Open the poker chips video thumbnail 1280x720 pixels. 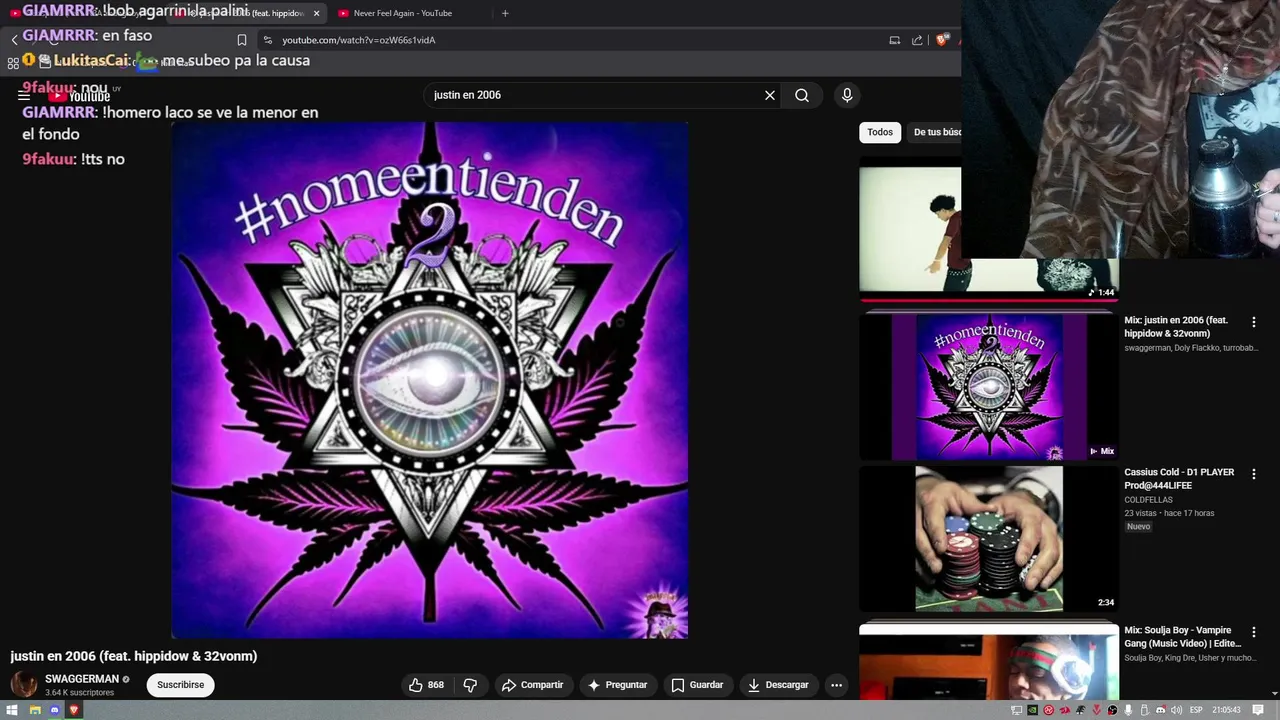[989, 538]
